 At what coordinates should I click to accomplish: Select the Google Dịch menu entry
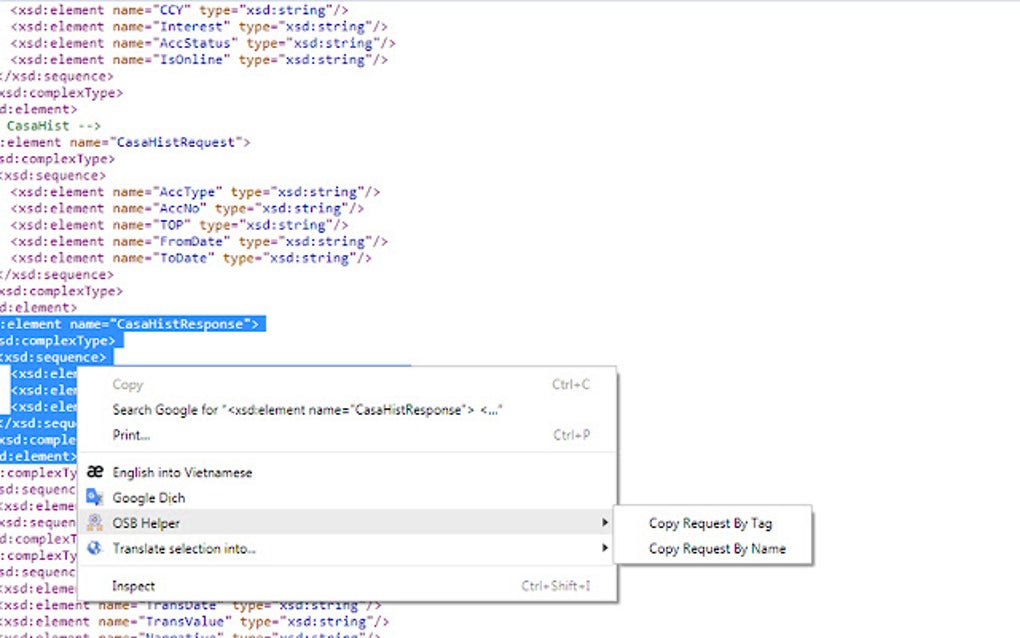pos(148,497)
